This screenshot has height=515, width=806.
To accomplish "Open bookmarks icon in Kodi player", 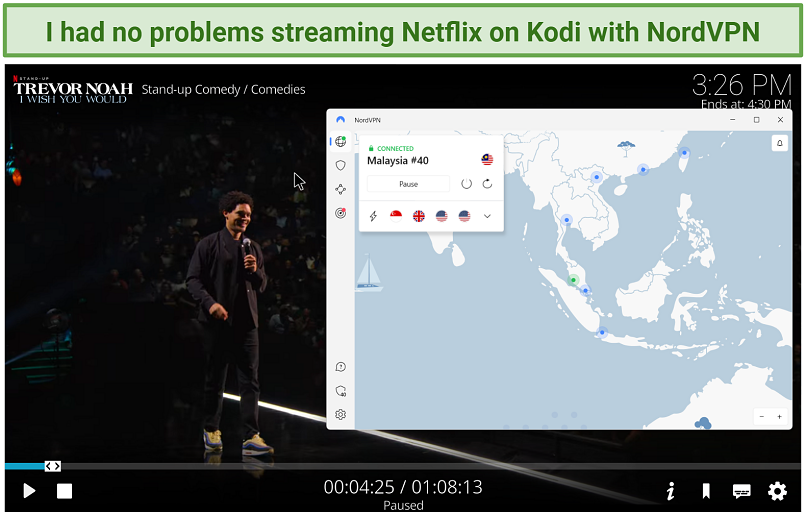I will coord(706,491).
